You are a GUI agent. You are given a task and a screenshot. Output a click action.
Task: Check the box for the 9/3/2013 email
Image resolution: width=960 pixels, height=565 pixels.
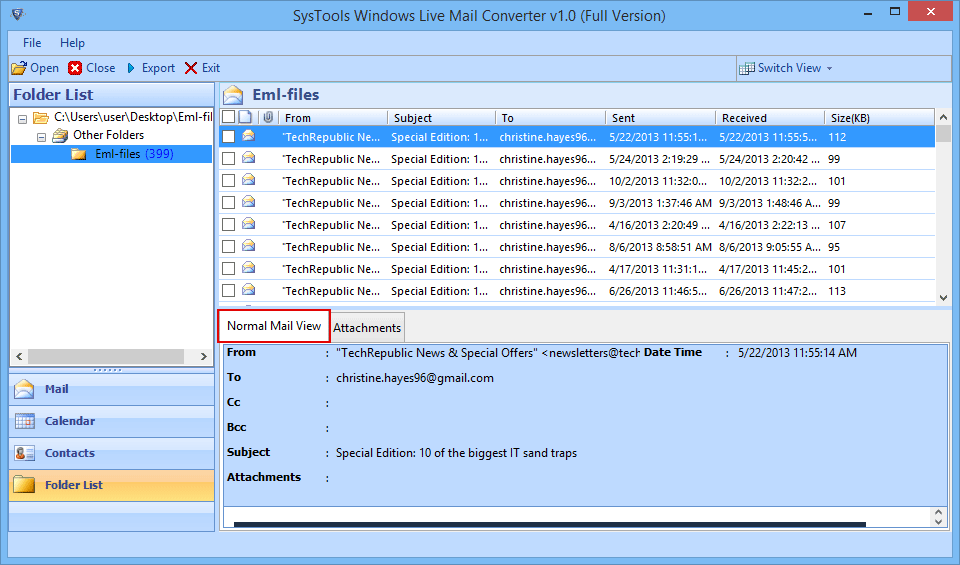click(x=228, y=203)
